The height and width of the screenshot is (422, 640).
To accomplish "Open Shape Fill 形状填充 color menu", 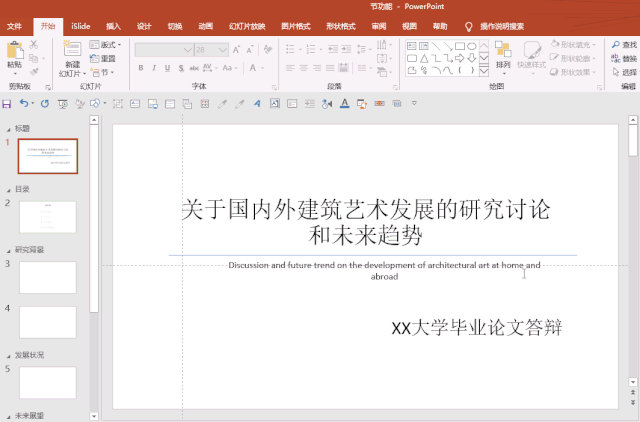I will 573,44.
